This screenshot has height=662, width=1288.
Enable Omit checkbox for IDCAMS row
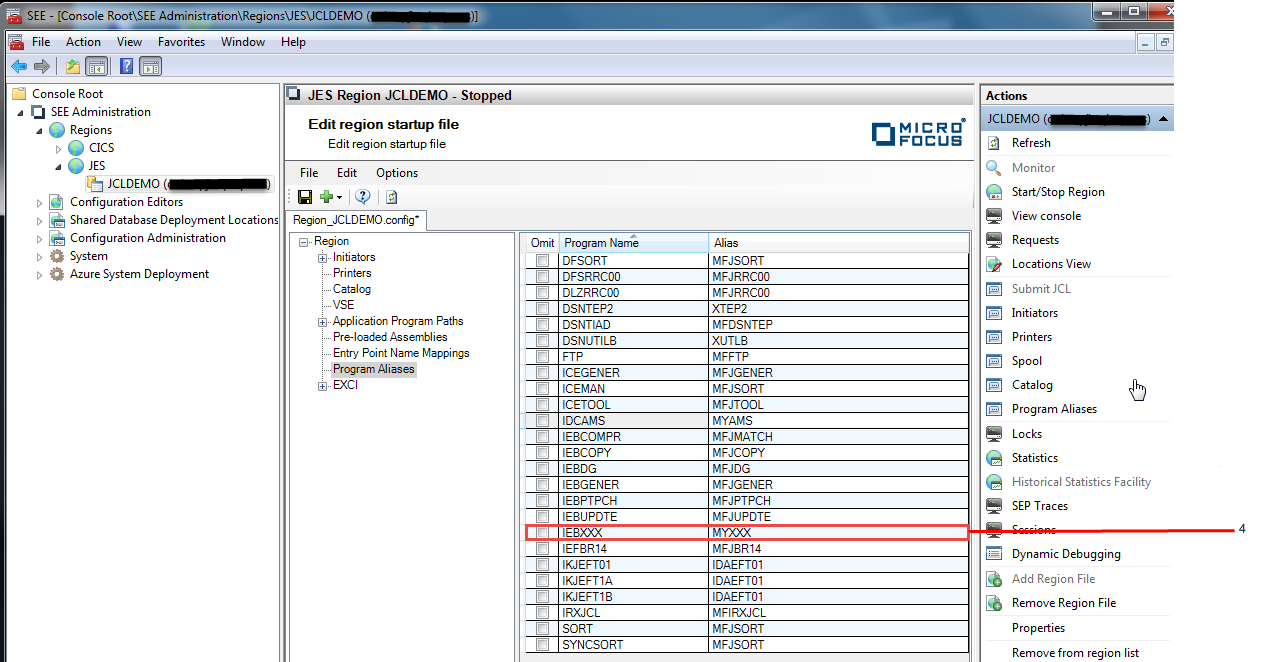tap(542, 421)
